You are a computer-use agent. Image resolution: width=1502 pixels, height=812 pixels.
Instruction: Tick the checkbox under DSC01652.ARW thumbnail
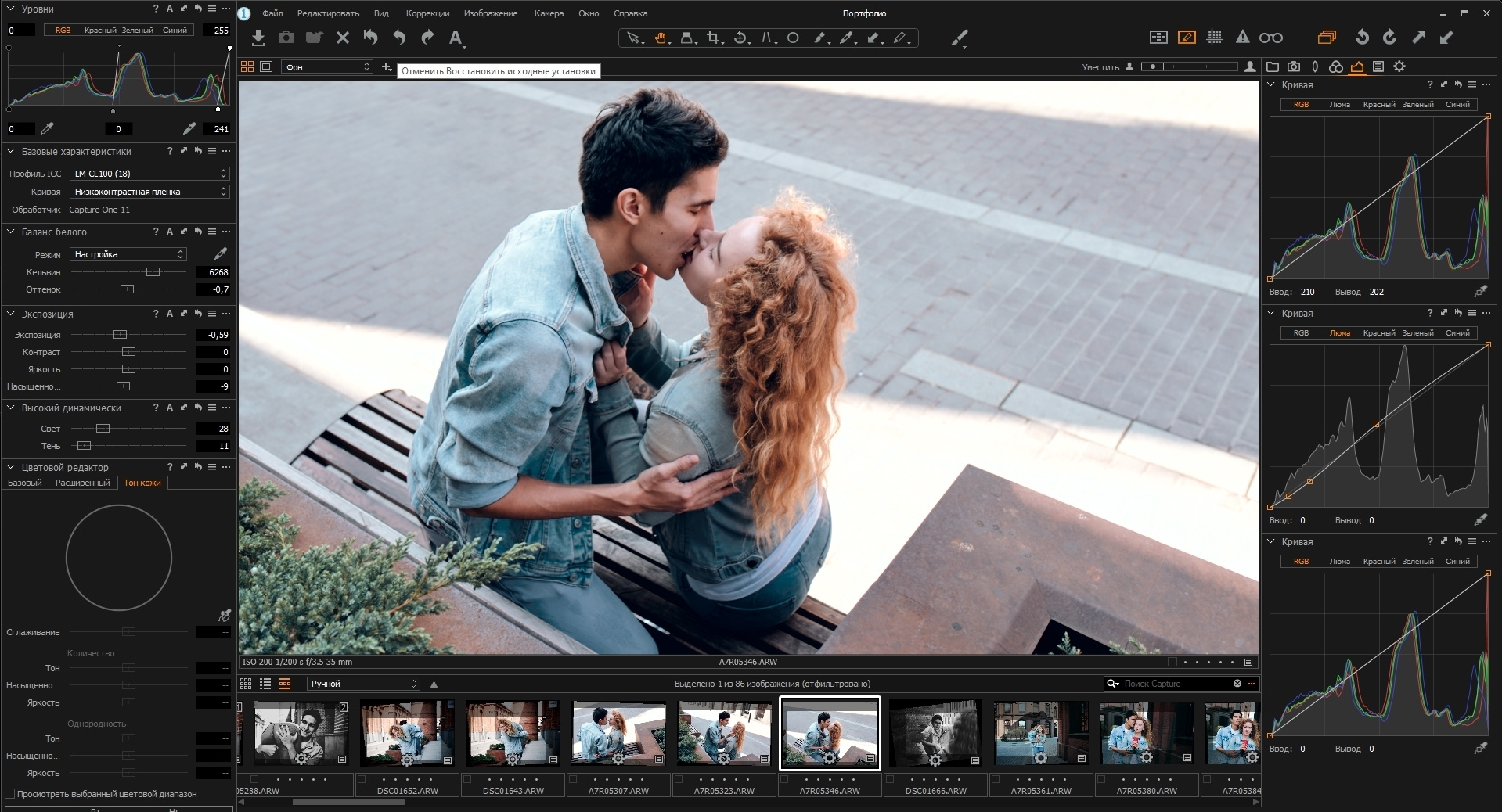[x=362, y=779]
